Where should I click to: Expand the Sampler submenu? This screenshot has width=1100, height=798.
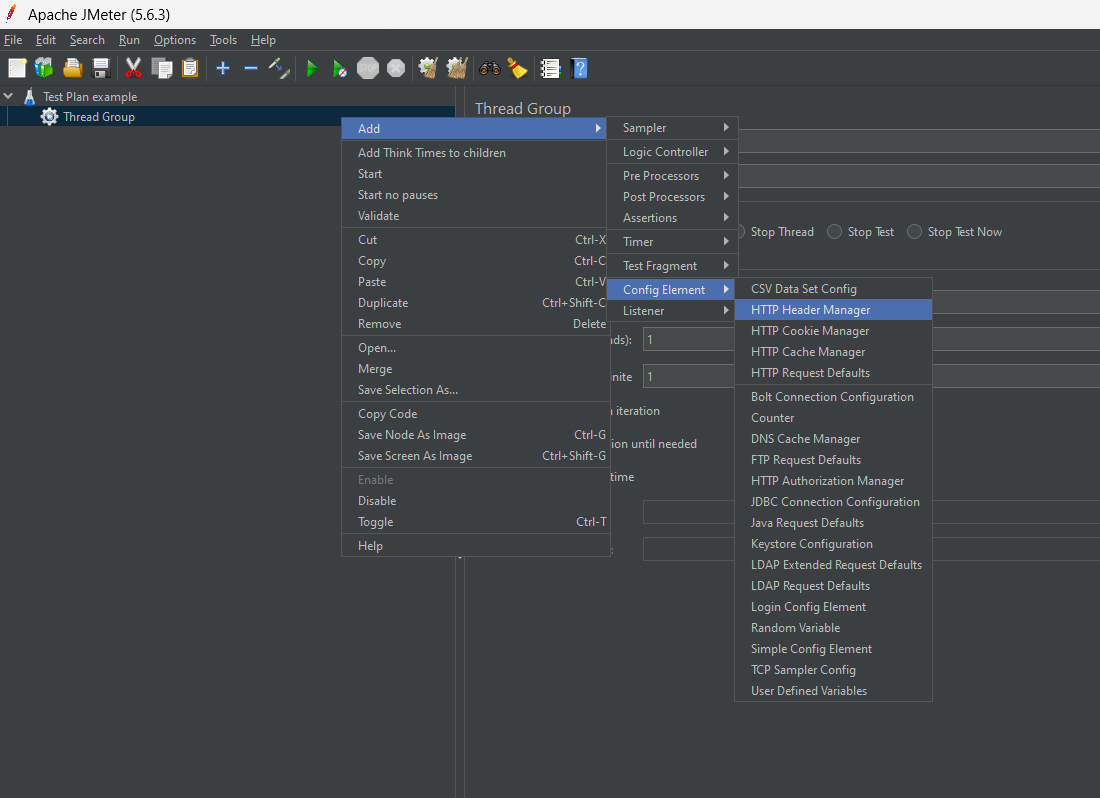tap(672, 128)
